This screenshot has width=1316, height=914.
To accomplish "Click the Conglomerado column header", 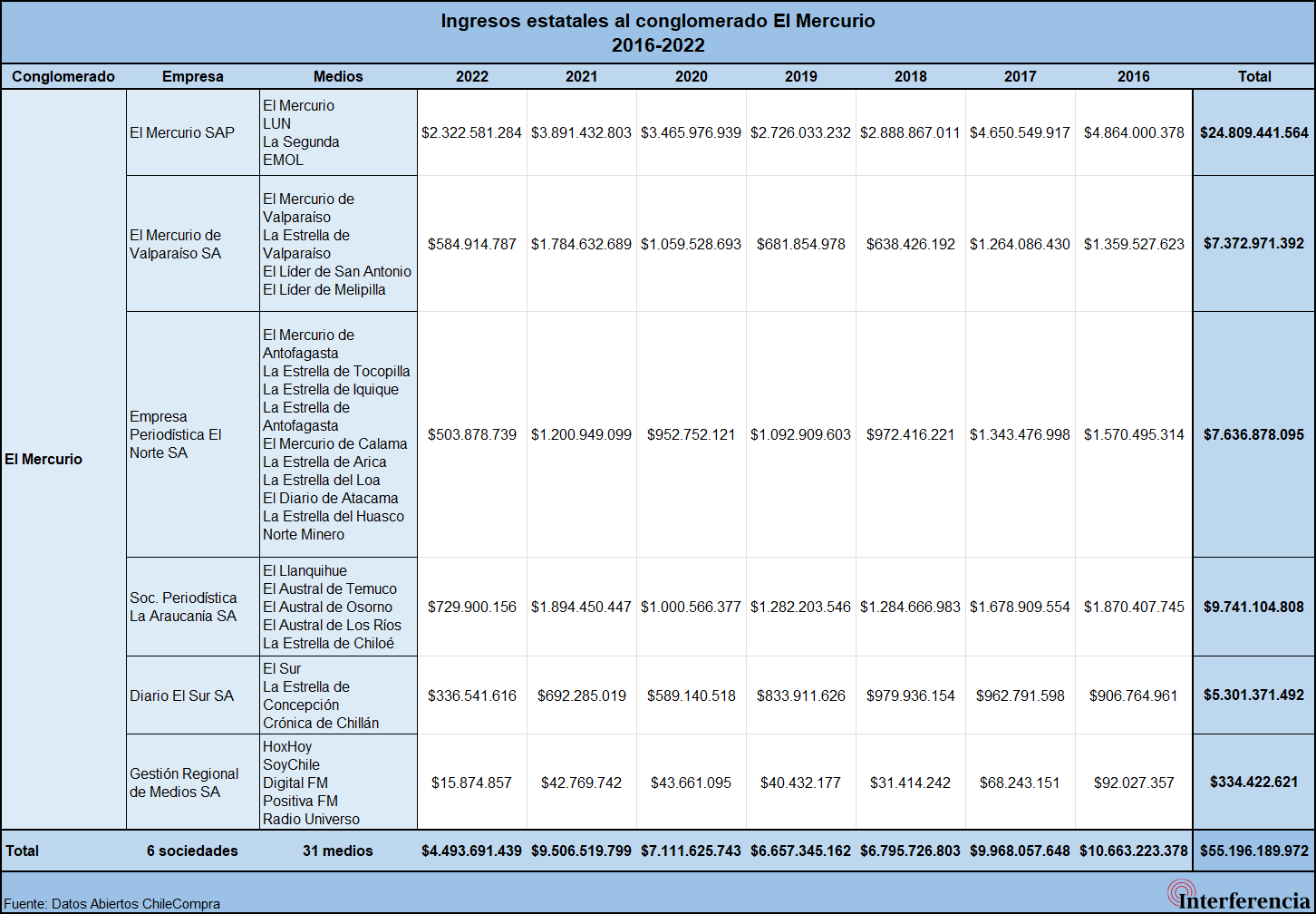I will pos(63,77).
